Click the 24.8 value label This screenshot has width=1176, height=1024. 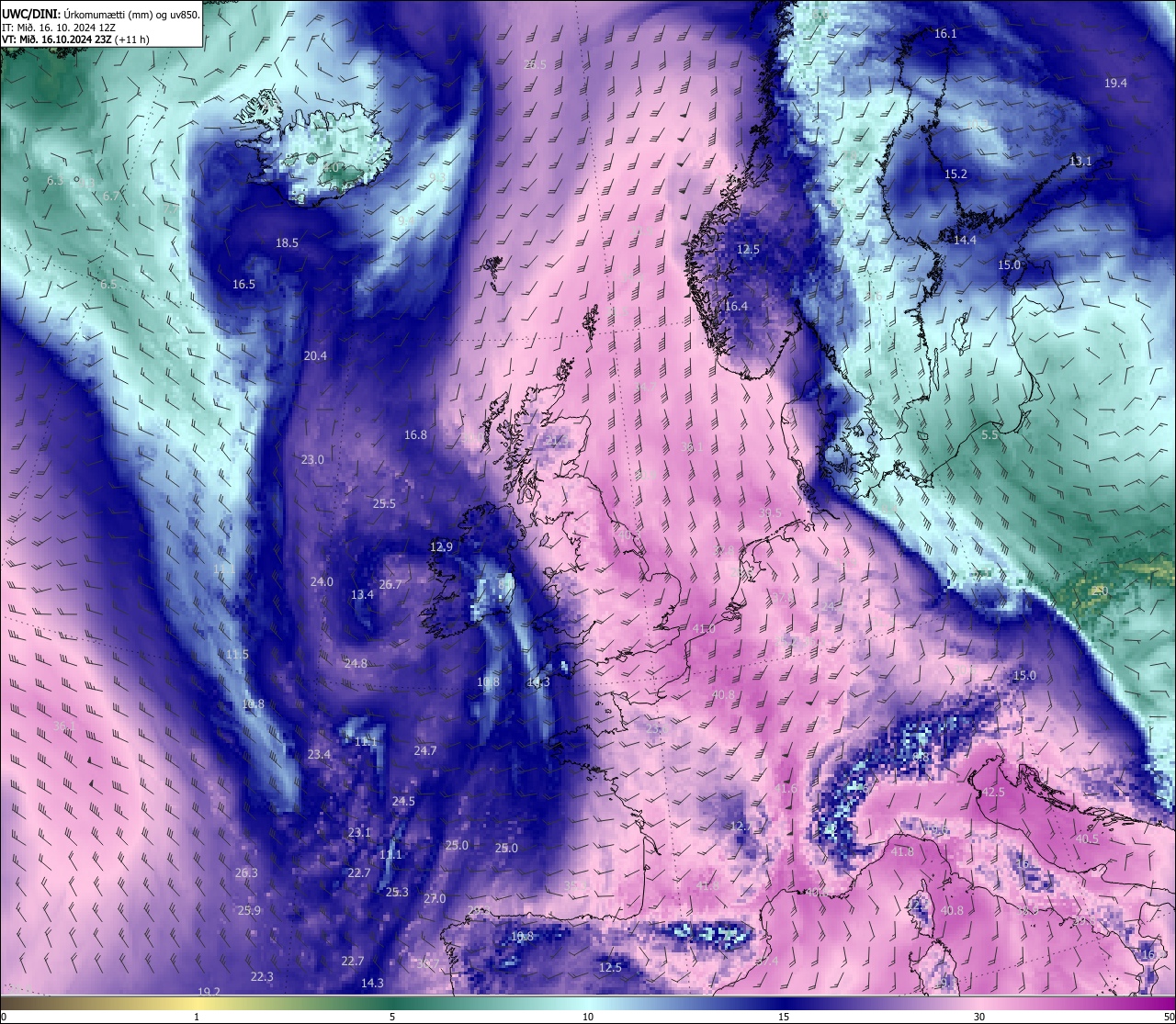pyautogui.click(x=356, y=664)
